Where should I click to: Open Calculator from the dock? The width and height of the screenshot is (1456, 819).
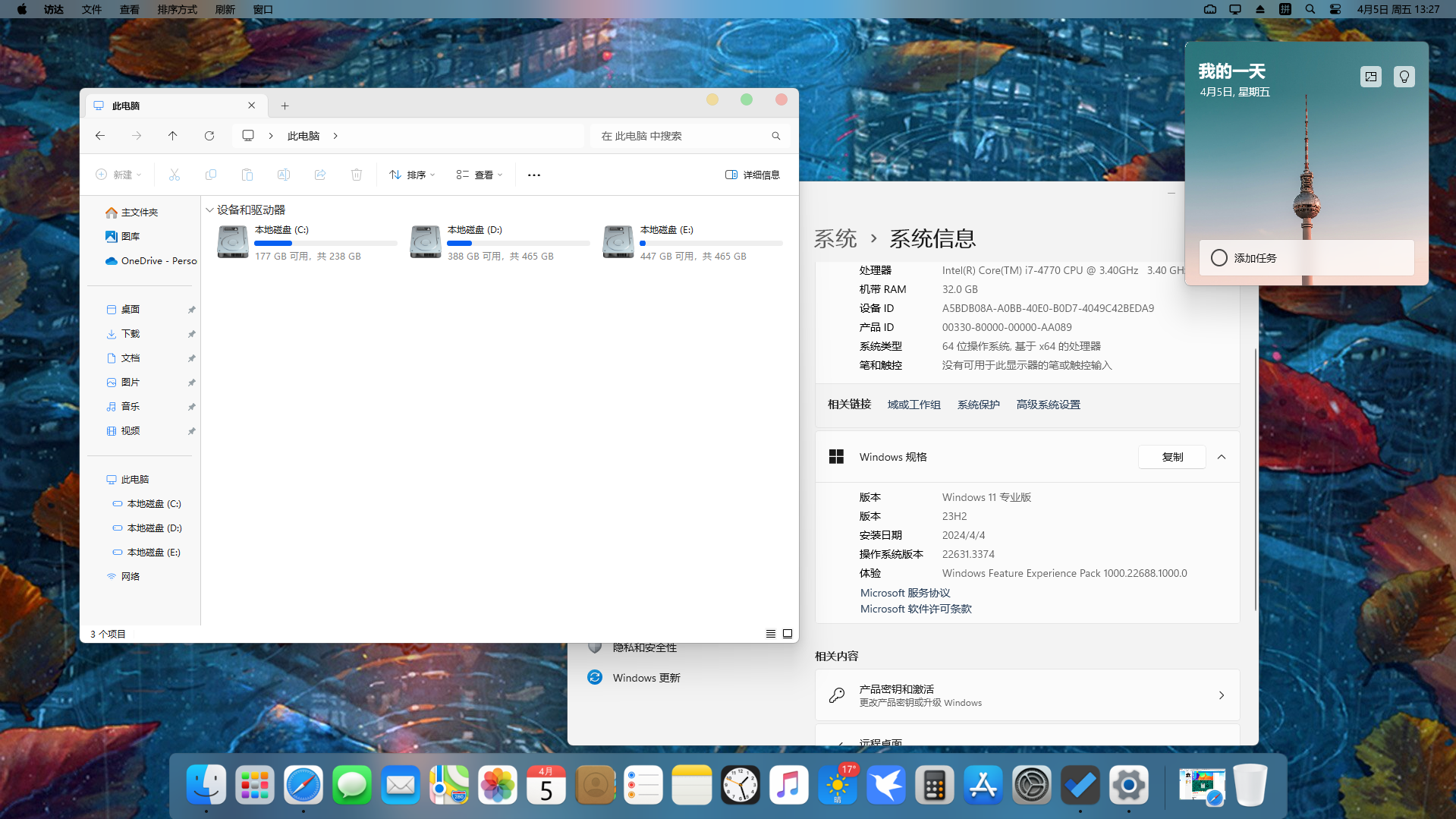tap(934, 785)
